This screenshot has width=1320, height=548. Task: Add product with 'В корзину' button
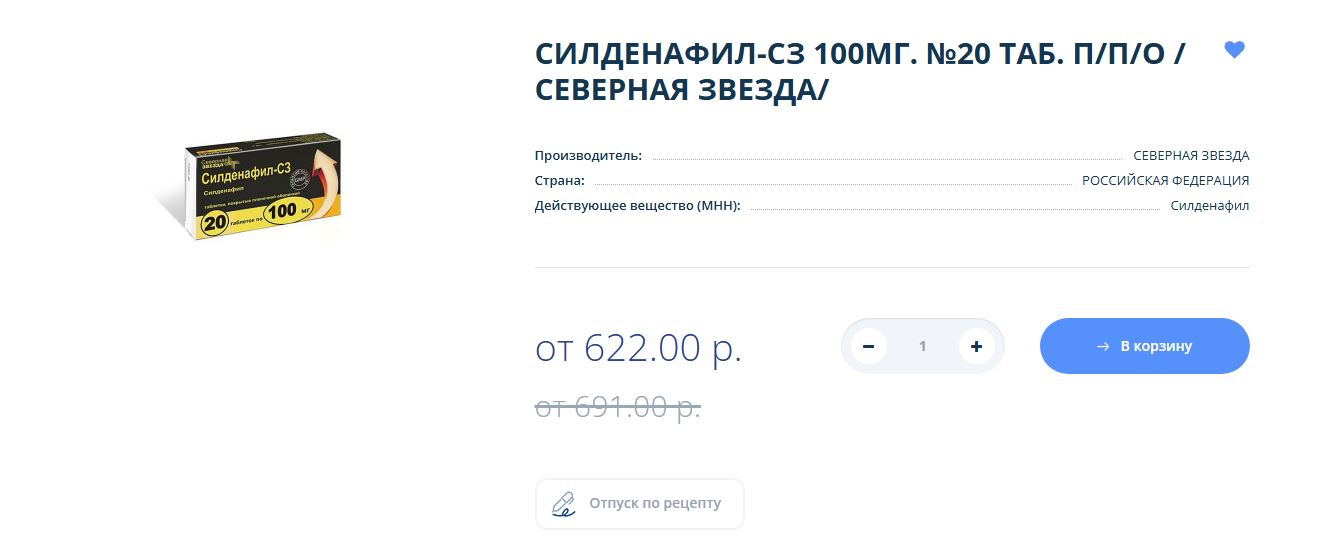click(1155, 346)
